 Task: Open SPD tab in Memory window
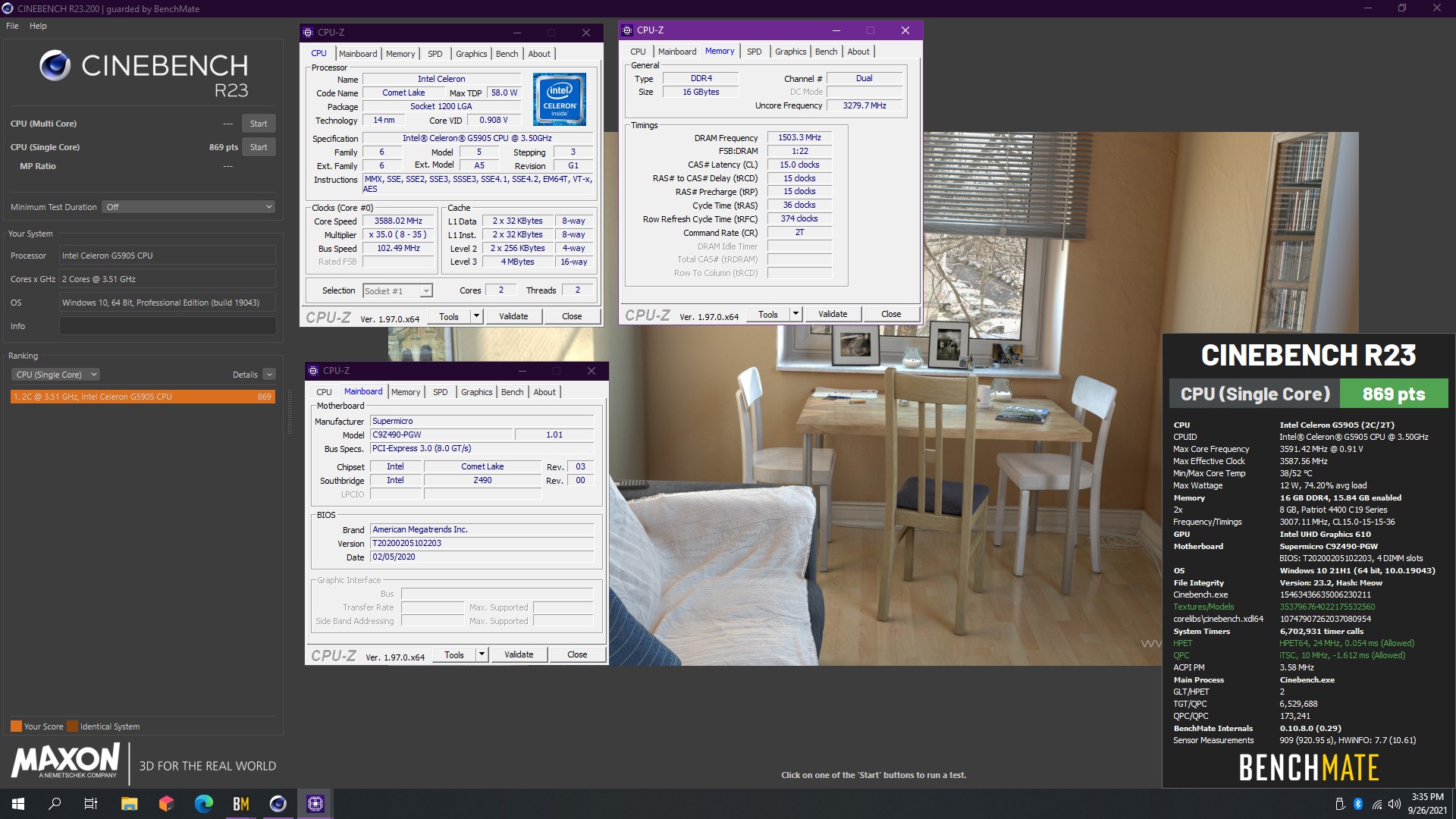754,52
